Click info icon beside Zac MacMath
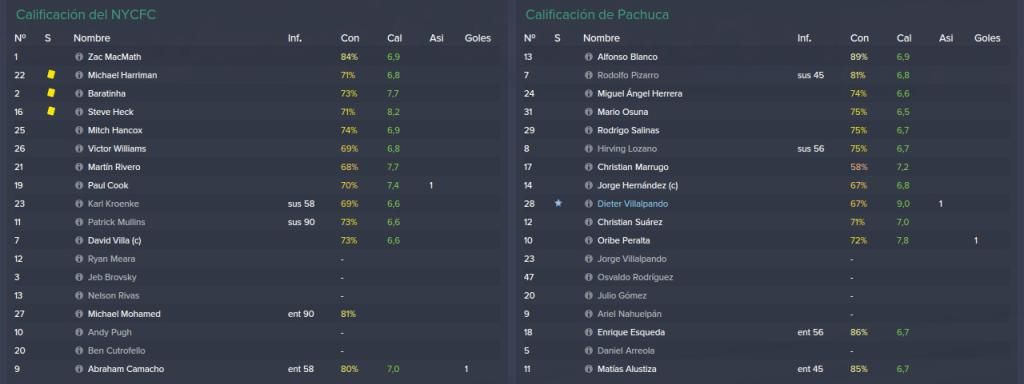This screenshot has width=1024, height=384. (x=79, y=57)
